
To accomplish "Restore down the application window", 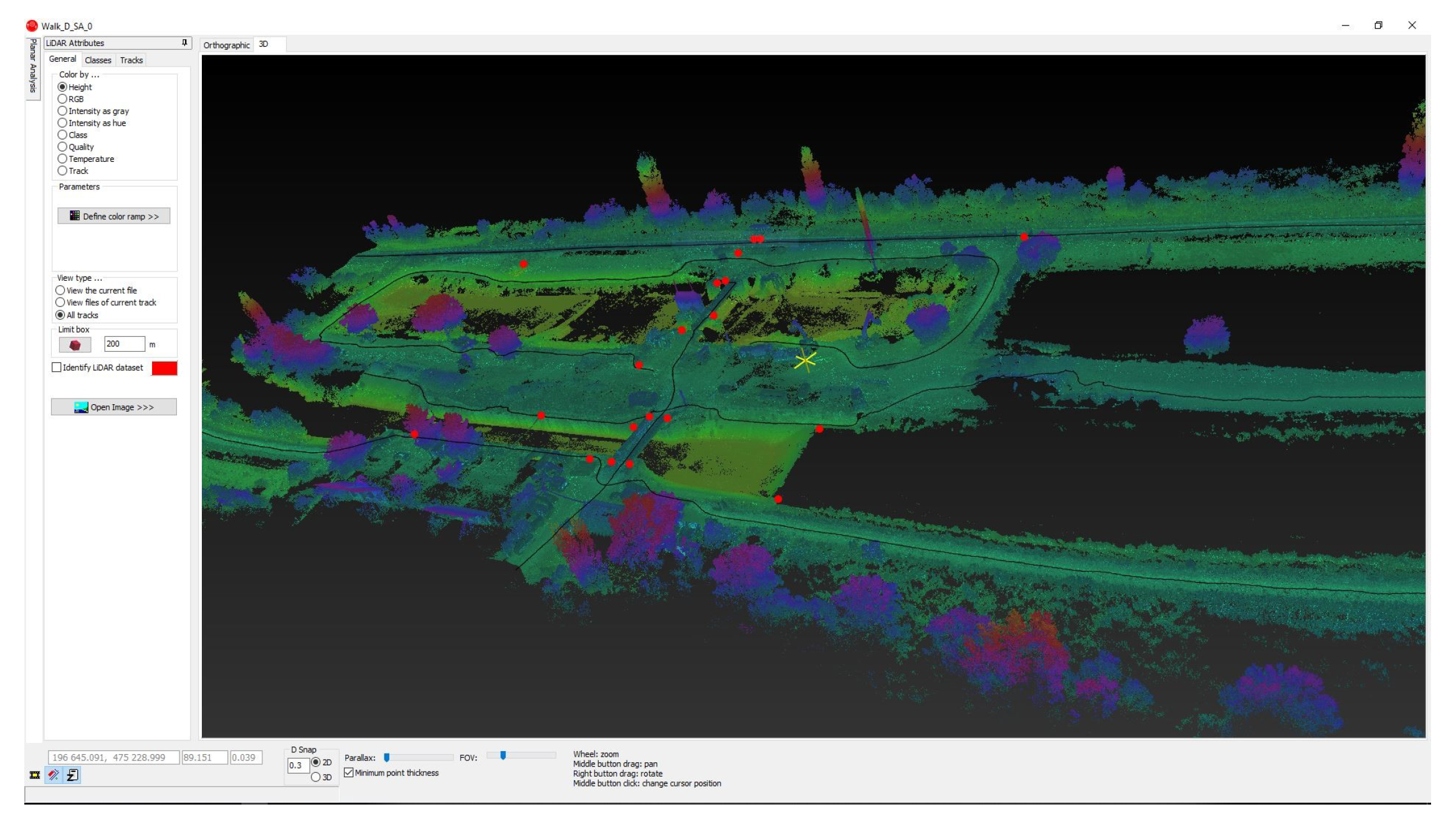I will tap(1378, 26).
